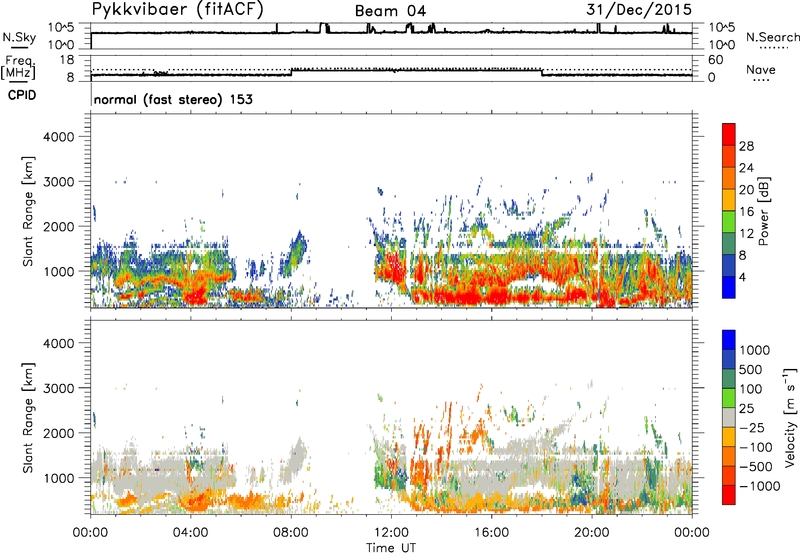Click the power colorbar value 16
The width and height of the screenshot is (800, 554).
click(746, 212)
